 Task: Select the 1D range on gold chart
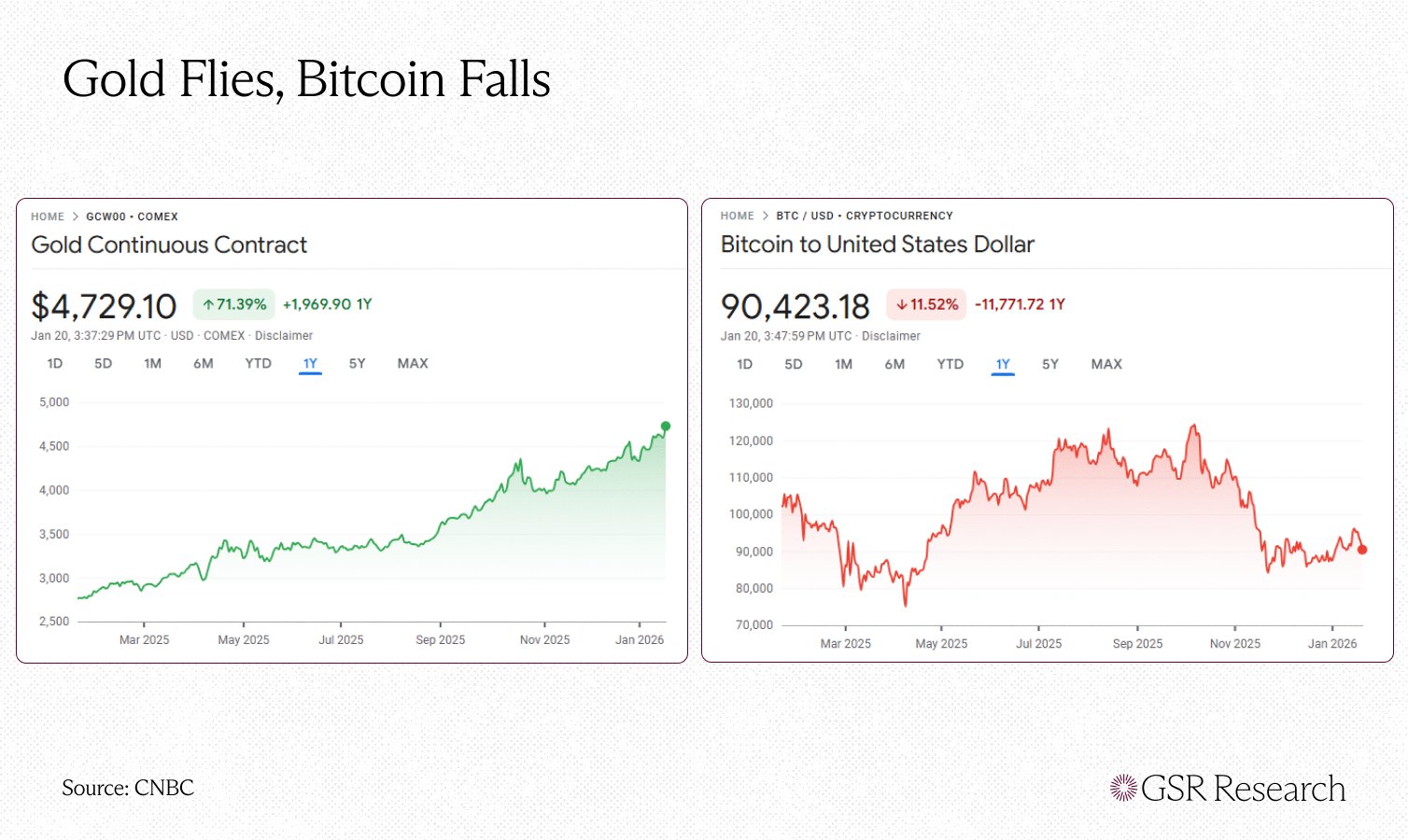tap(55, 363)
